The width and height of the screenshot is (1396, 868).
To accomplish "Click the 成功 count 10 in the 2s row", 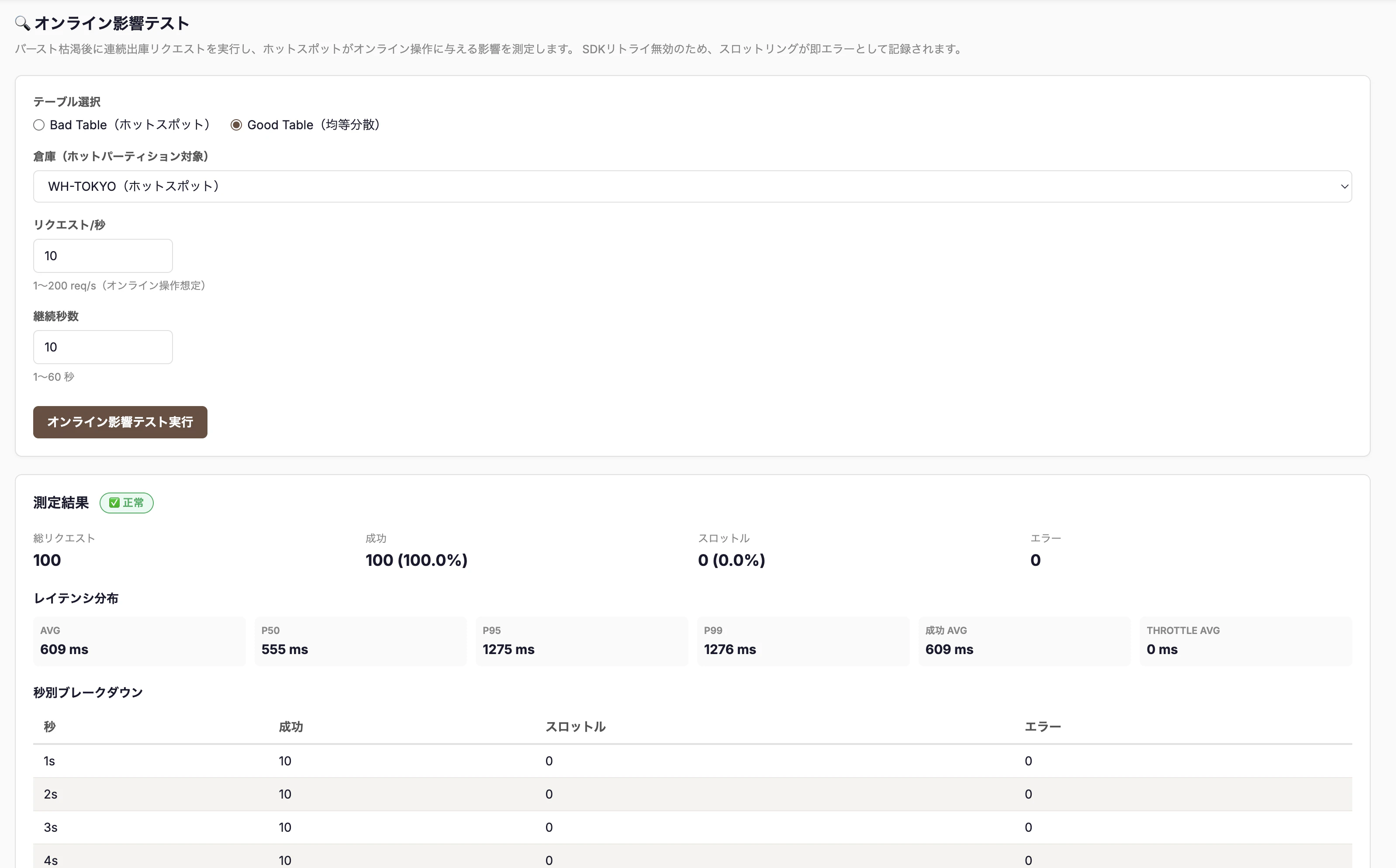I will 285,795.
